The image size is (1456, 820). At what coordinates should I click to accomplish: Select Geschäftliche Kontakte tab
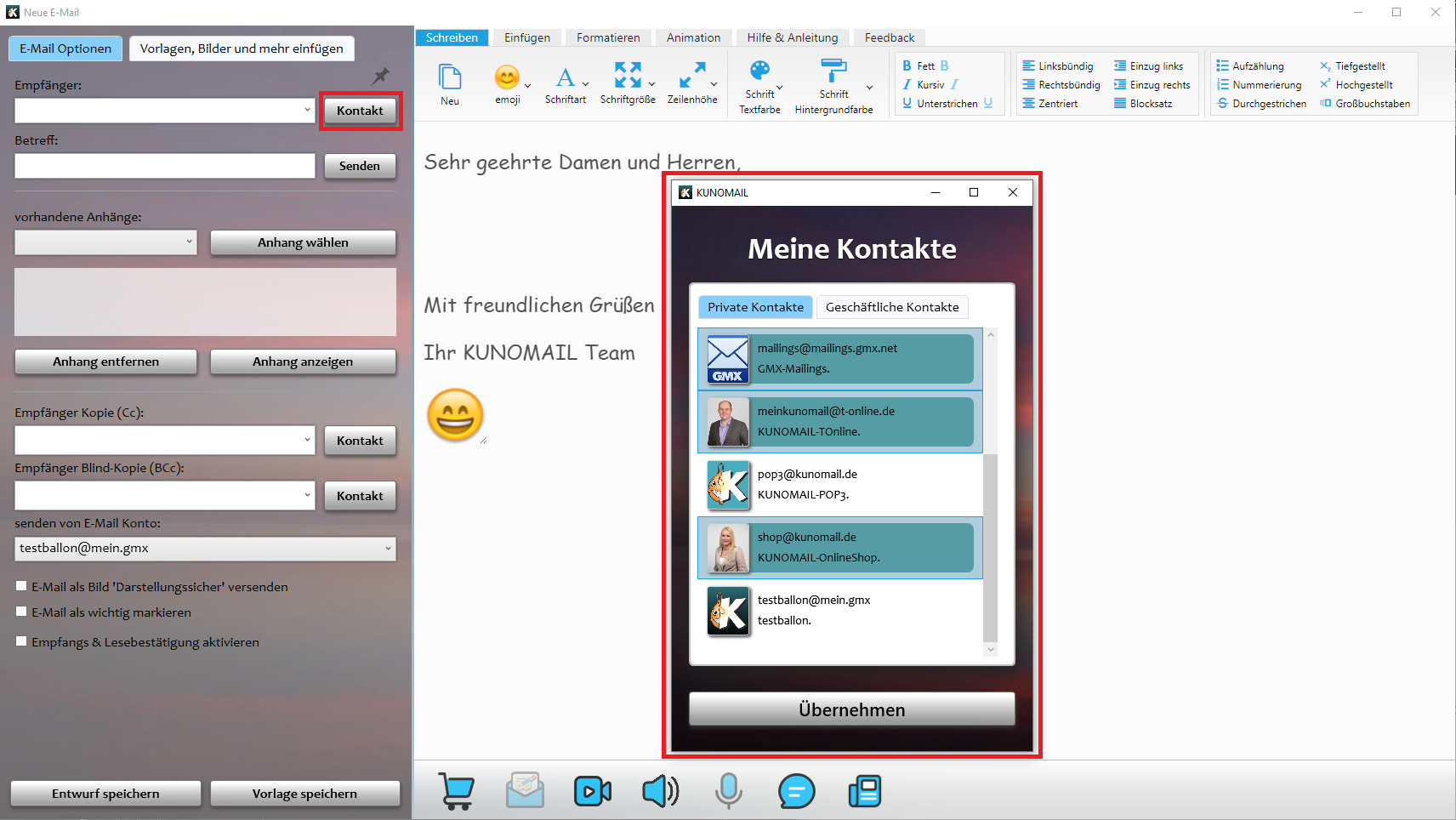(x=892, y=307)
